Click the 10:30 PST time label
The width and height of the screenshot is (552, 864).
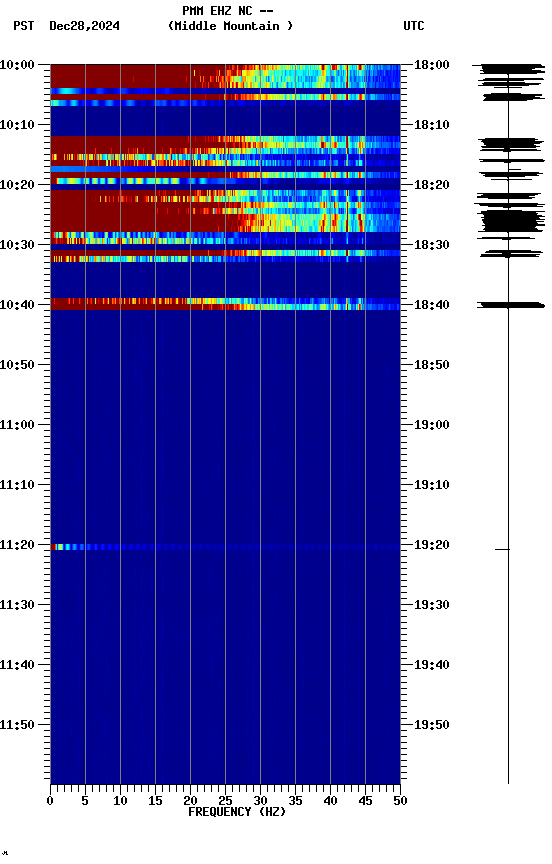click(17, 245)
